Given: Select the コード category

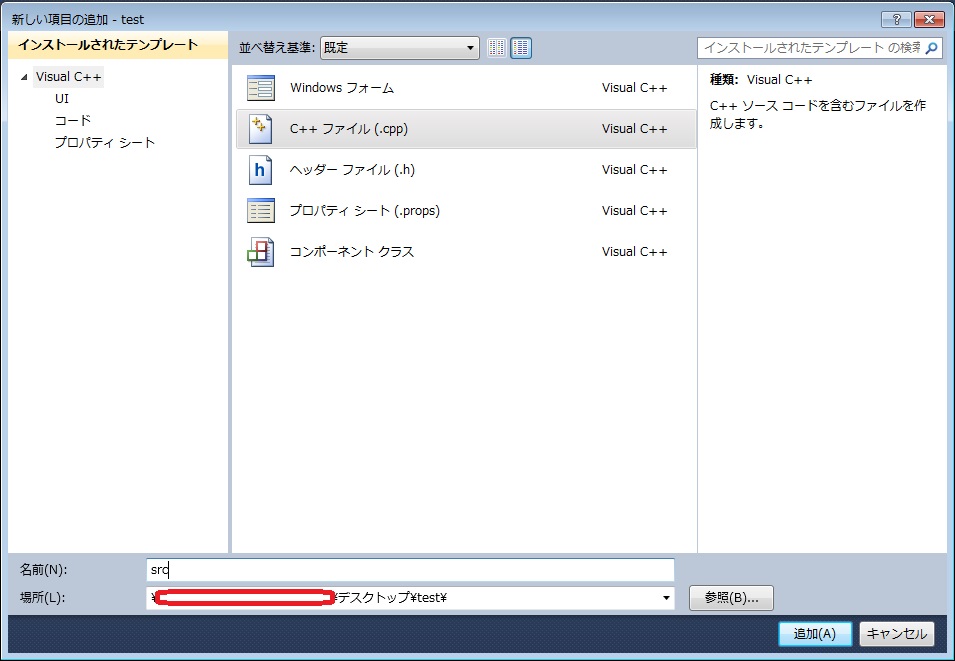Looking at the screenshot, I should [73, 121].
